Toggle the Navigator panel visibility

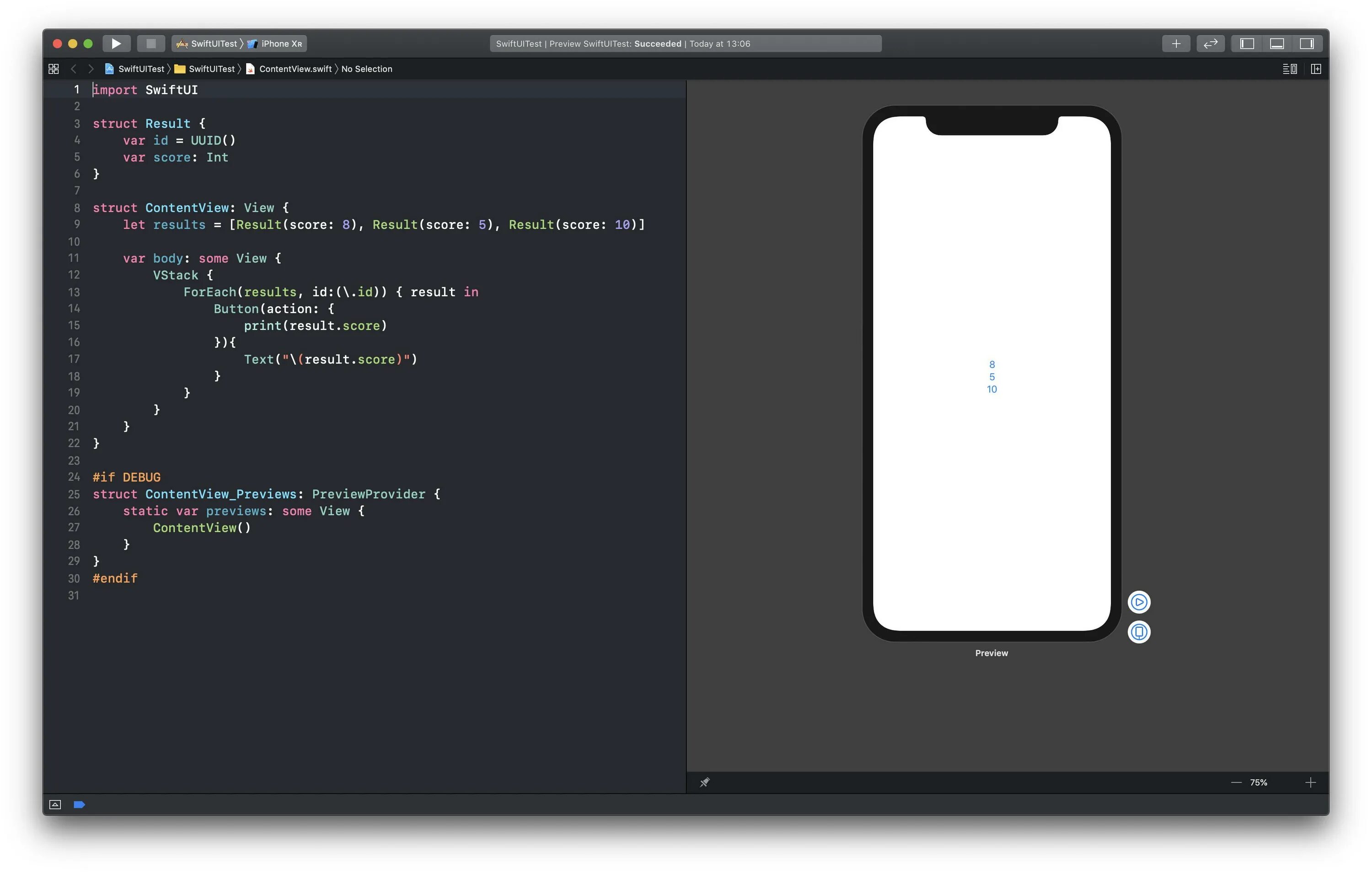[1247, 43]
